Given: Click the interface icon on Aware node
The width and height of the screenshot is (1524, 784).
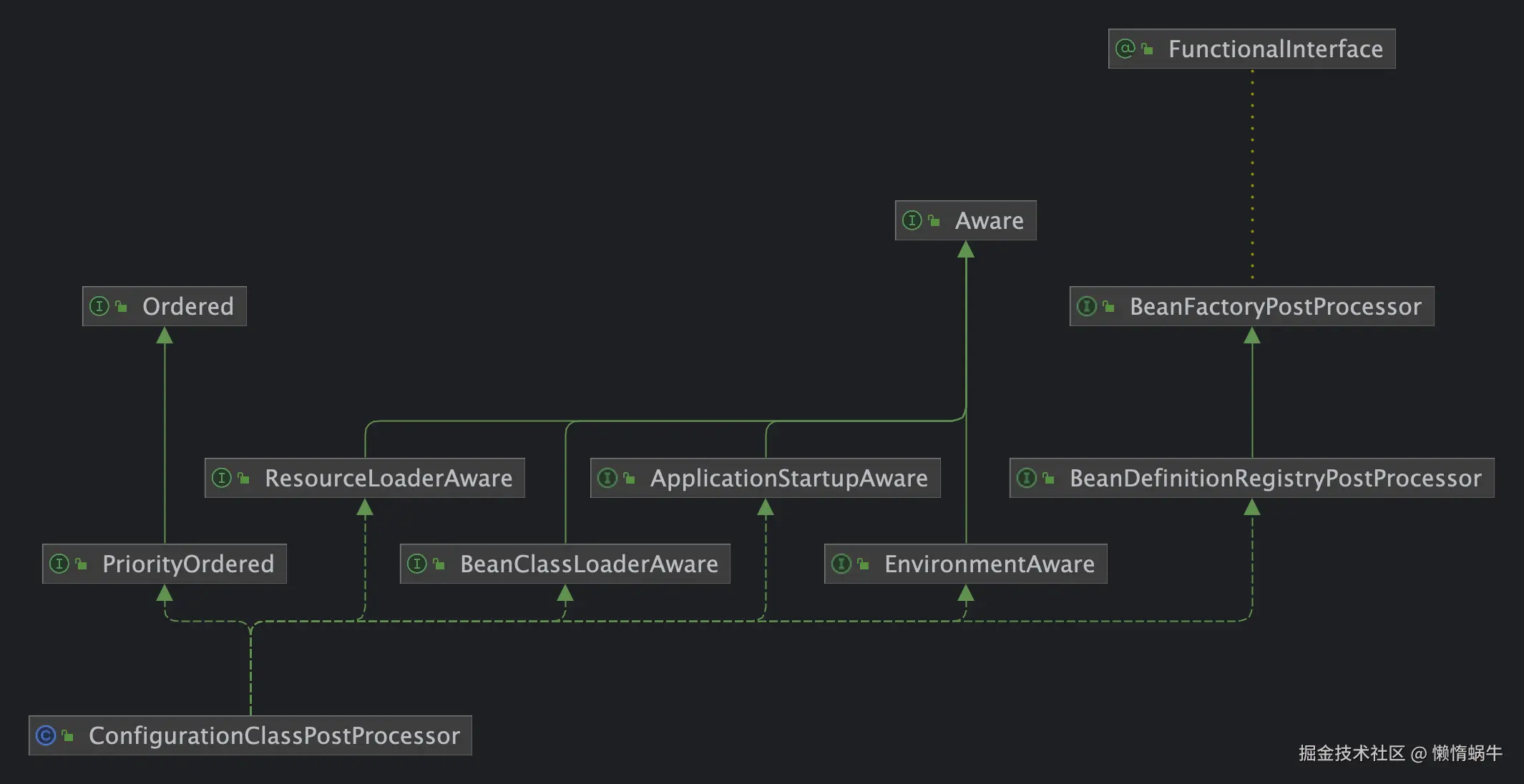Looking at the screenshot, I should point(912,220).
